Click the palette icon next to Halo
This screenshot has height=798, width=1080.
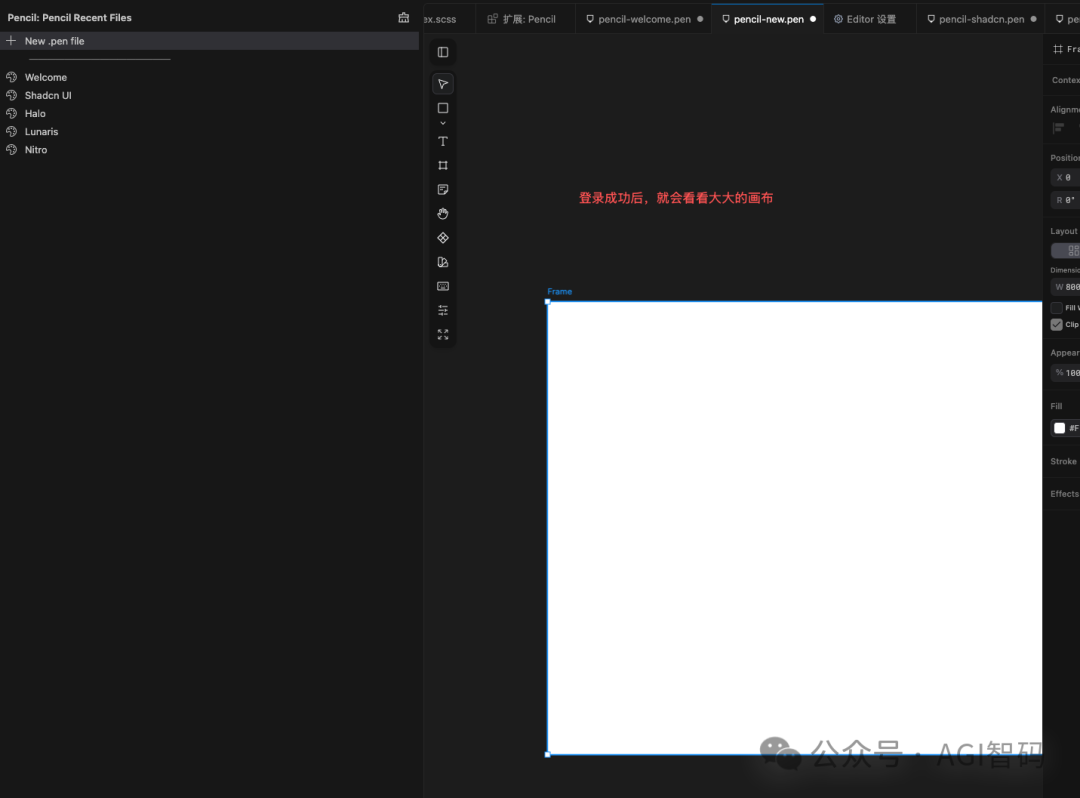pos(12,113)
